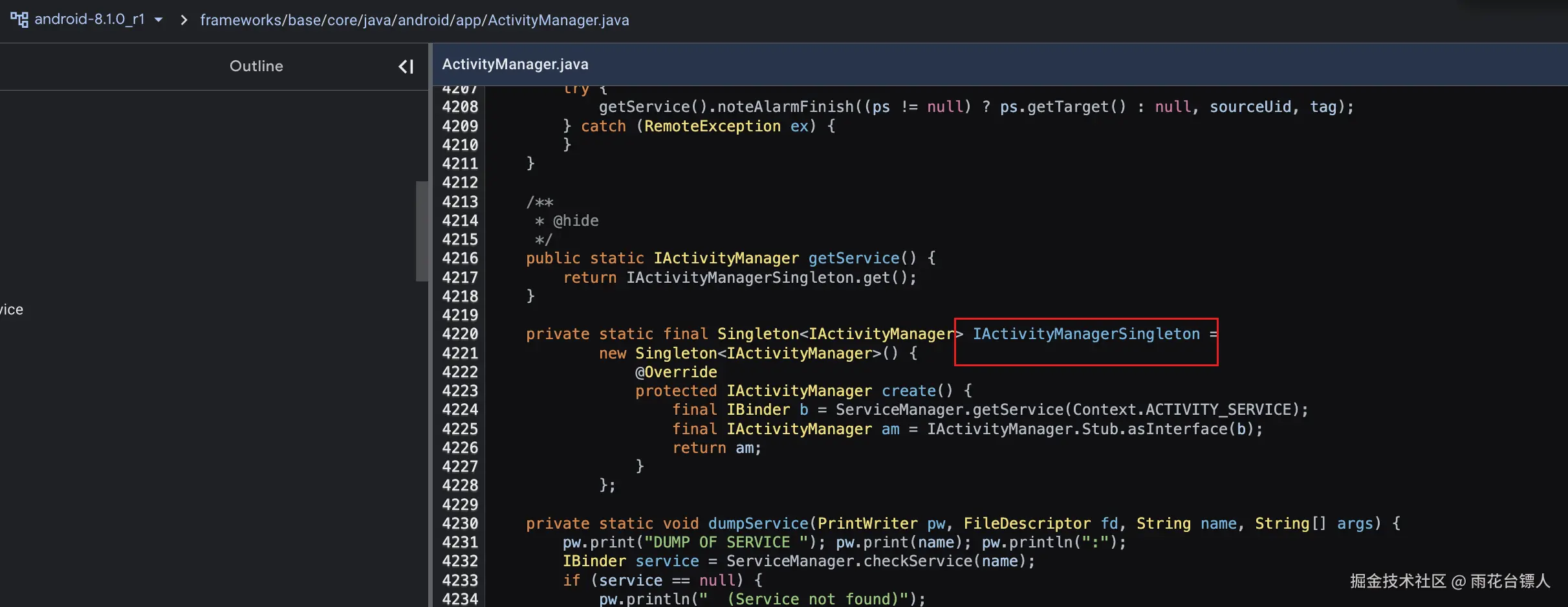Click line number 4230
This screenshot has width=1568, height=607.
(x=460, y=524)
